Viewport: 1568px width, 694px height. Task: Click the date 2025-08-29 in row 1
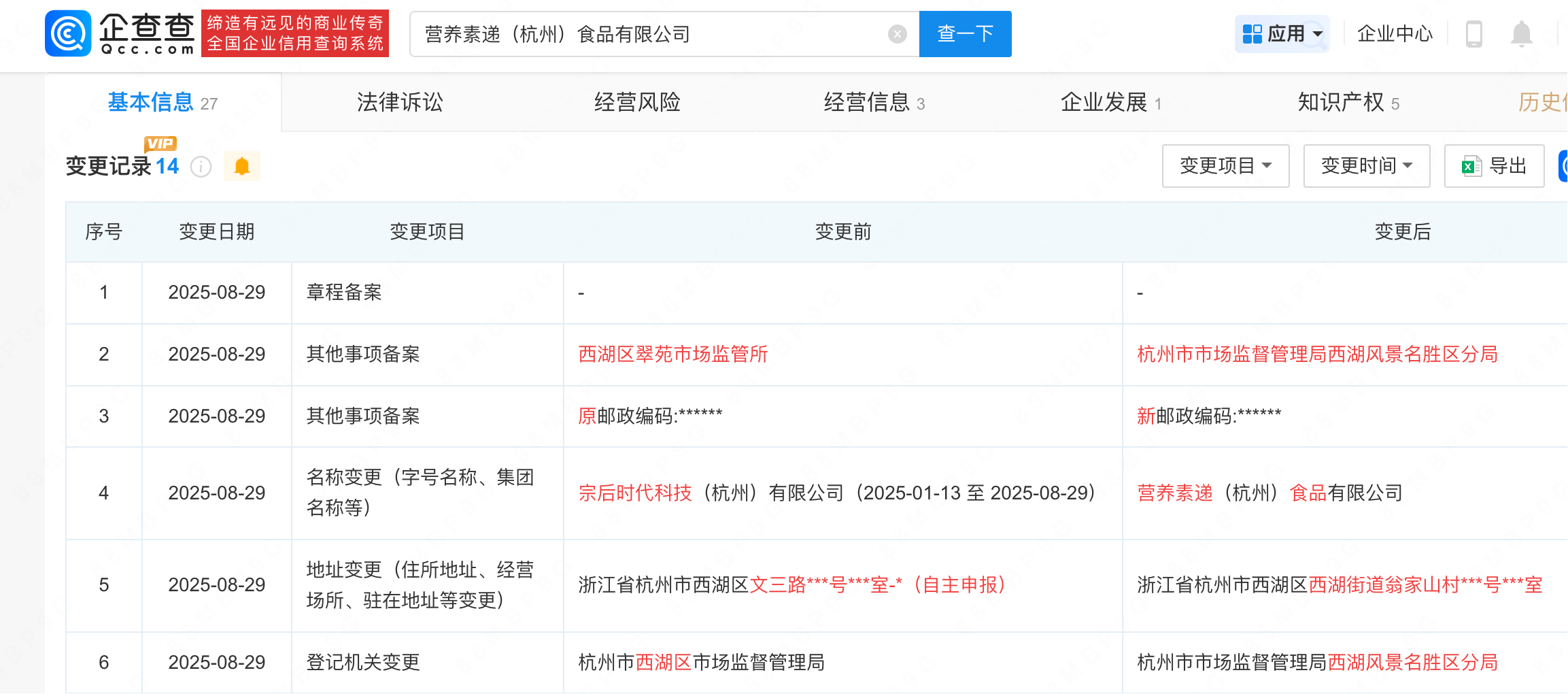click(217, 293)
